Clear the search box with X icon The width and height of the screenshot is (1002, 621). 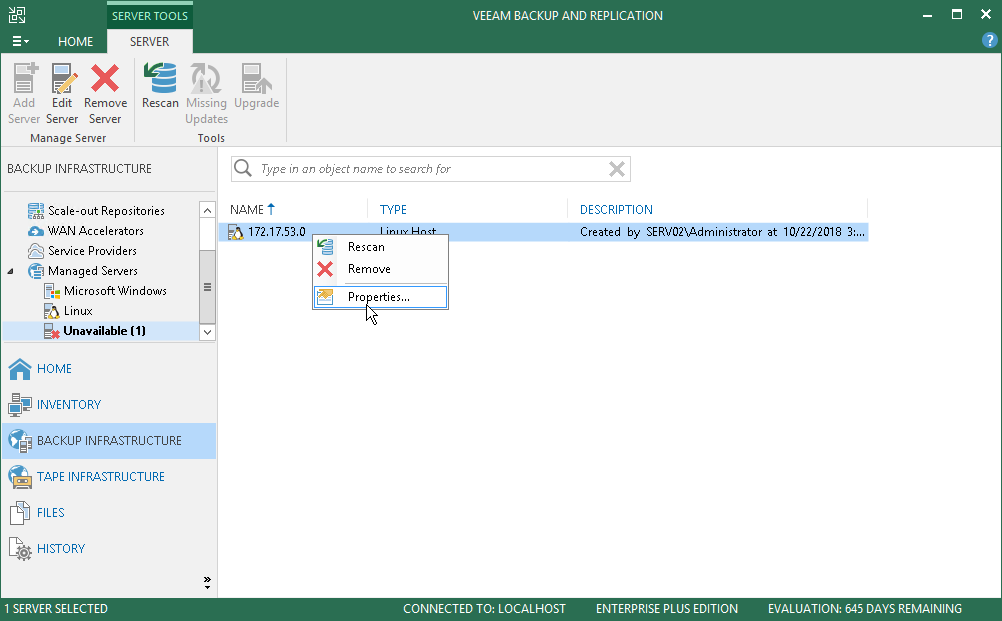[617, 169]
